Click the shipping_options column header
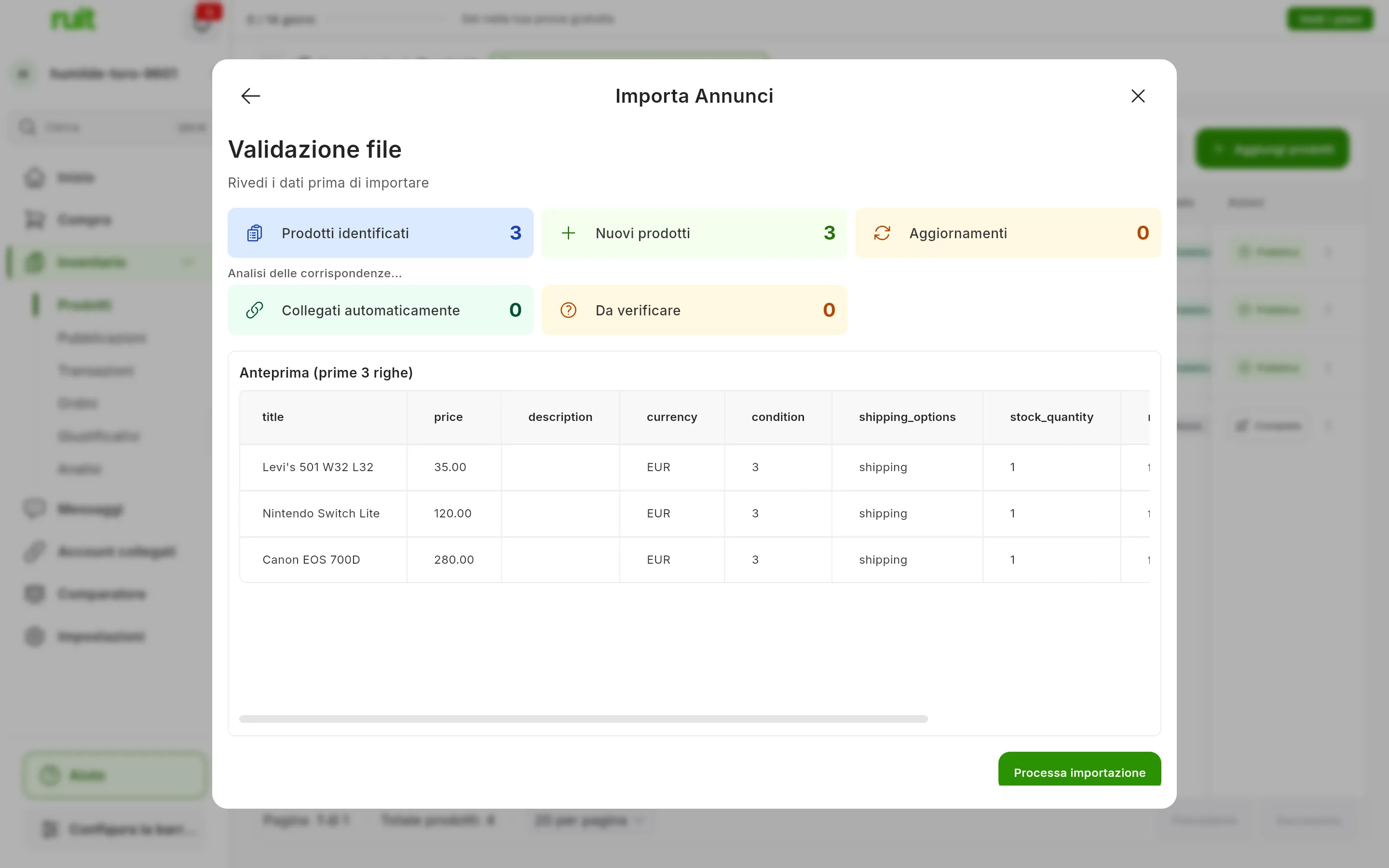Viewport: 1389px width, 868px height. coord(908,417)
